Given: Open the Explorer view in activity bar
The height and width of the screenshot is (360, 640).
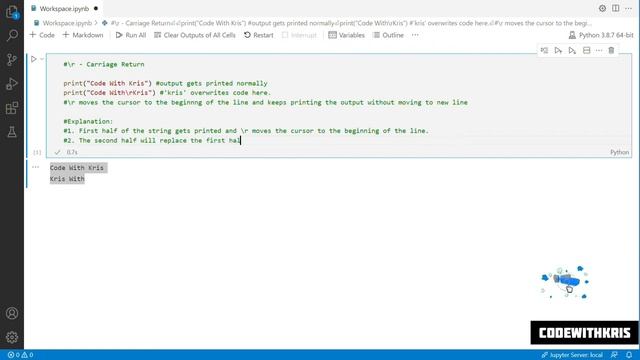Looking at the screenshot, I should coord(12,12).
